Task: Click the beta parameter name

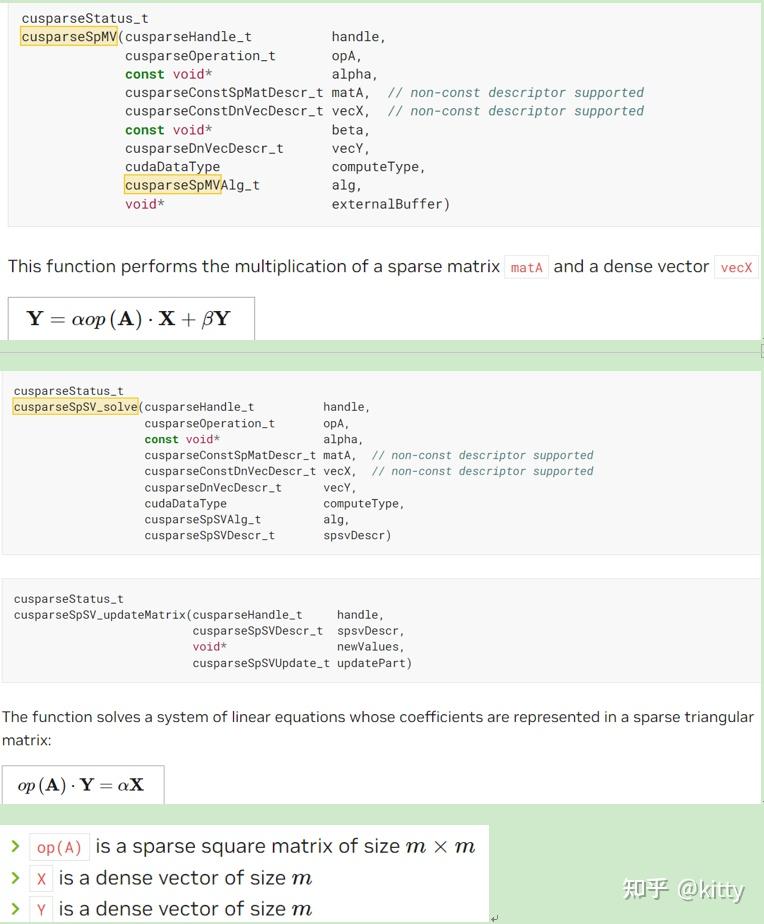Action: [350, 130]
